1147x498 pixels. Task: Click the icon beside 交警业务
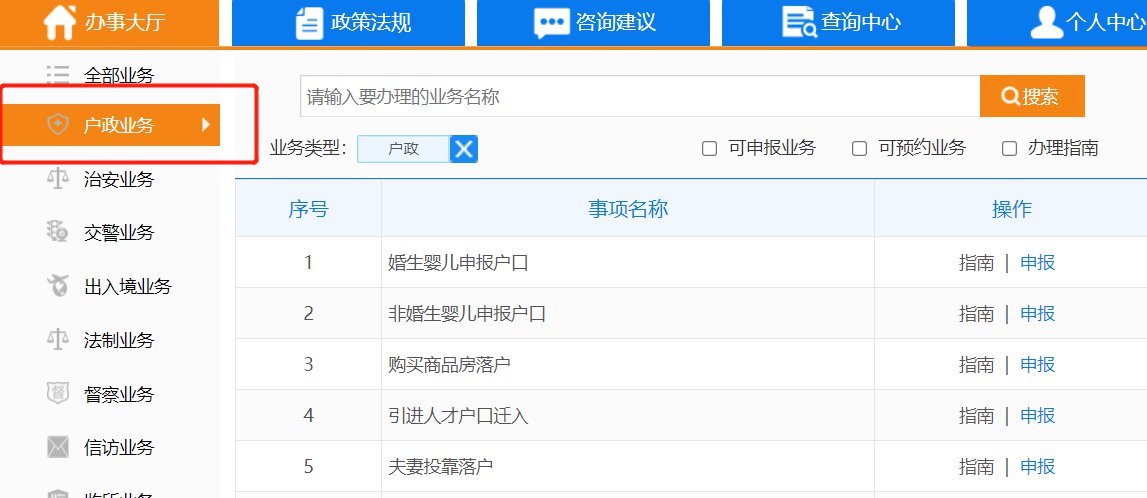click(58, 233)
